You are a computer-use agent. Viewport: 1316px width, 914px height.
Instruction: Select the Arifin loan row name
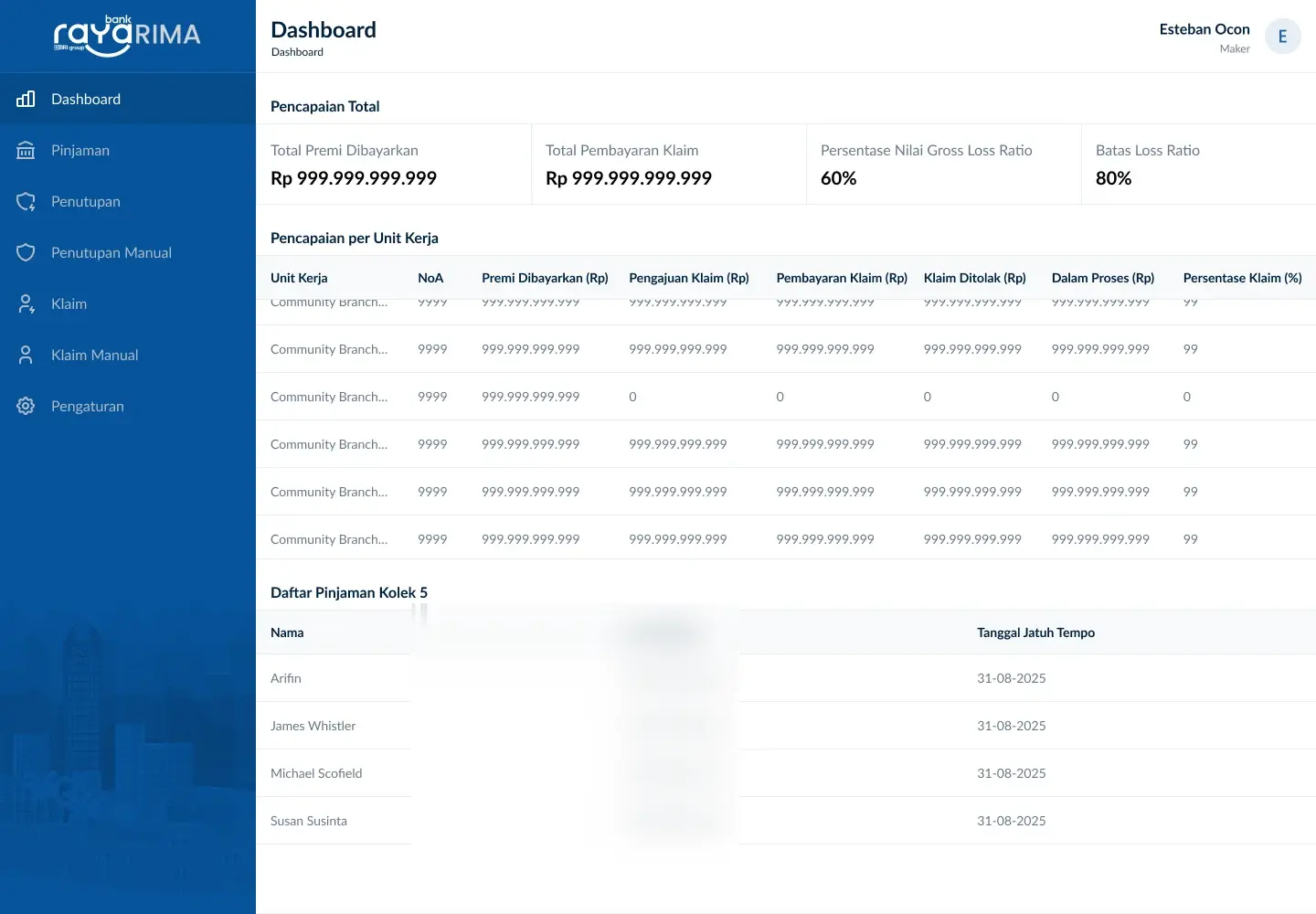tap(286, 678)
